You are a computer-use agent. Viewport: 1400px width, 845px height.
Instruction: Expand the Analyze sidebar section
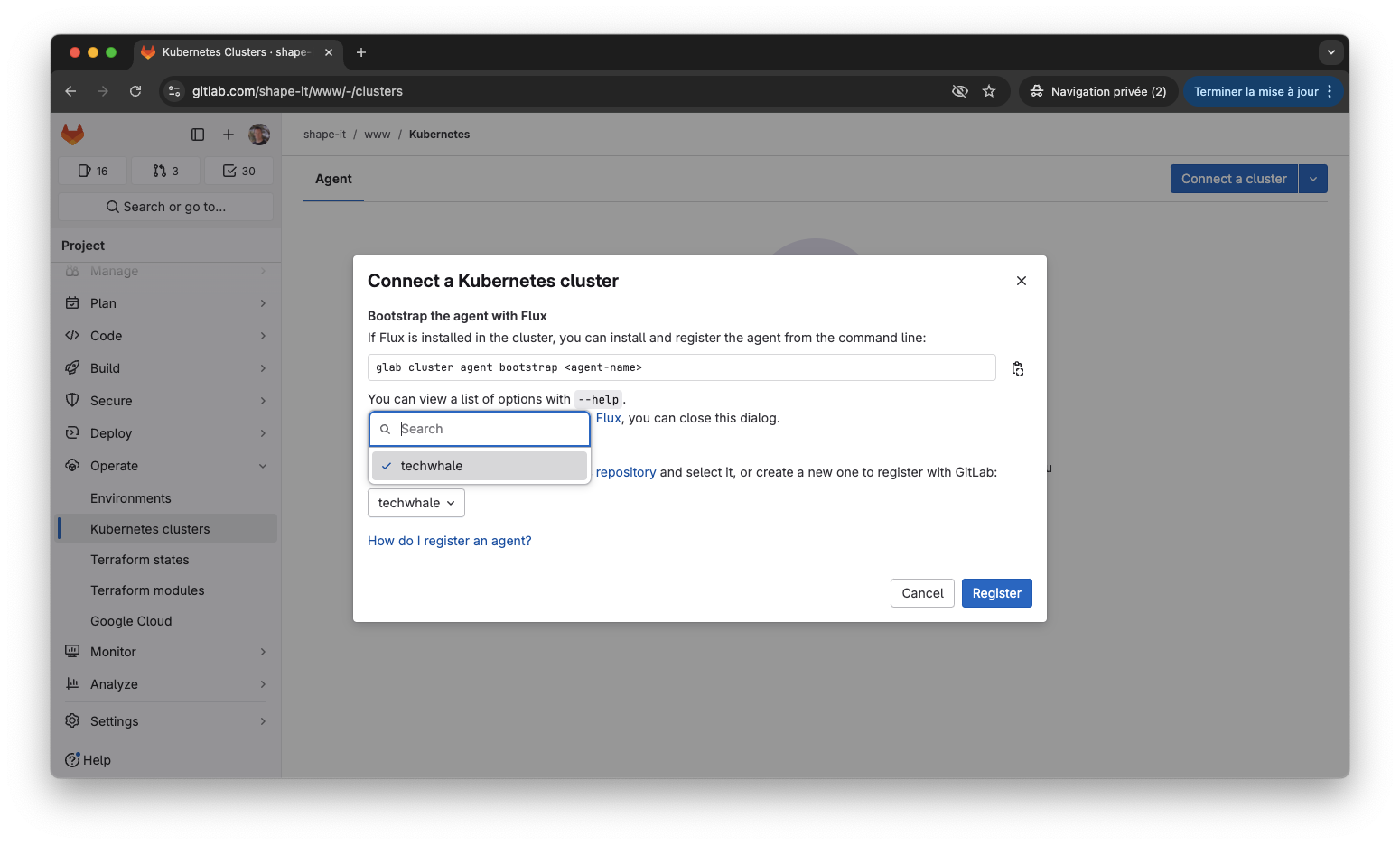pyautogui.click(x=166, y=684)
